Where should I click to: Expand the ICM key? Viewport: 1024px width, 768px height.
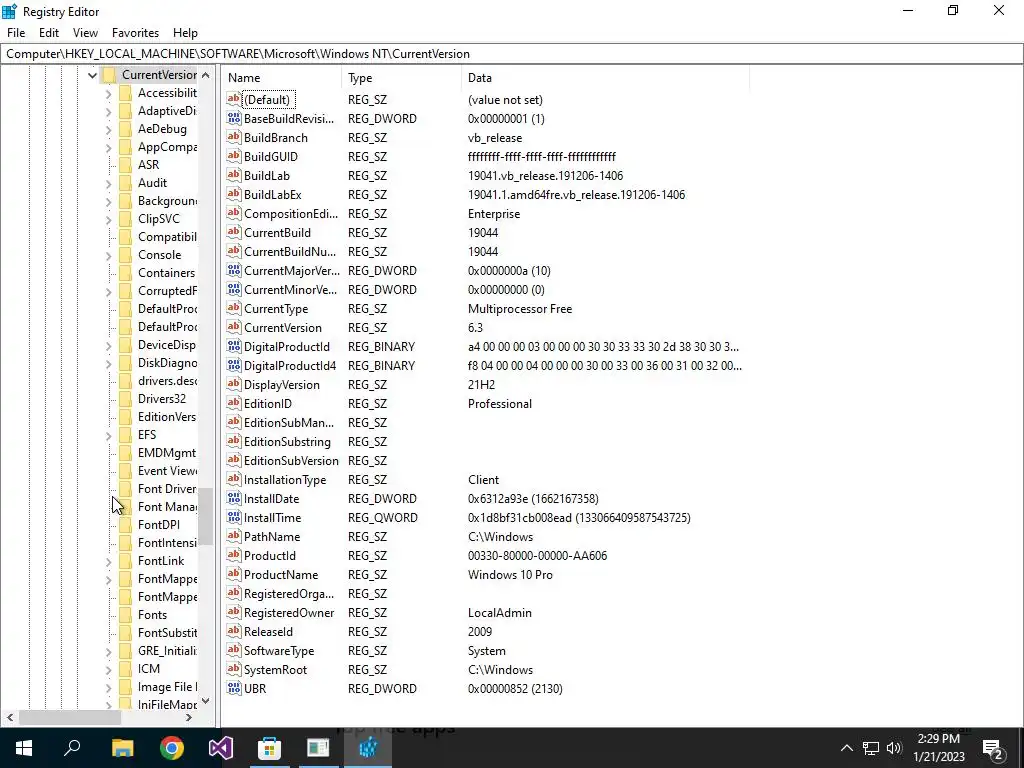pyautogui.click(x=108, y=669)
